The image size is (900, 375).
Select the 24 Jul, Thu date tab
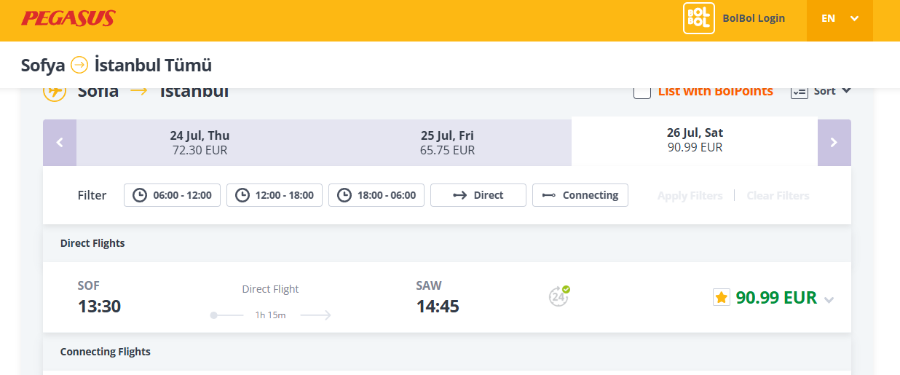(x=200, y=142)
